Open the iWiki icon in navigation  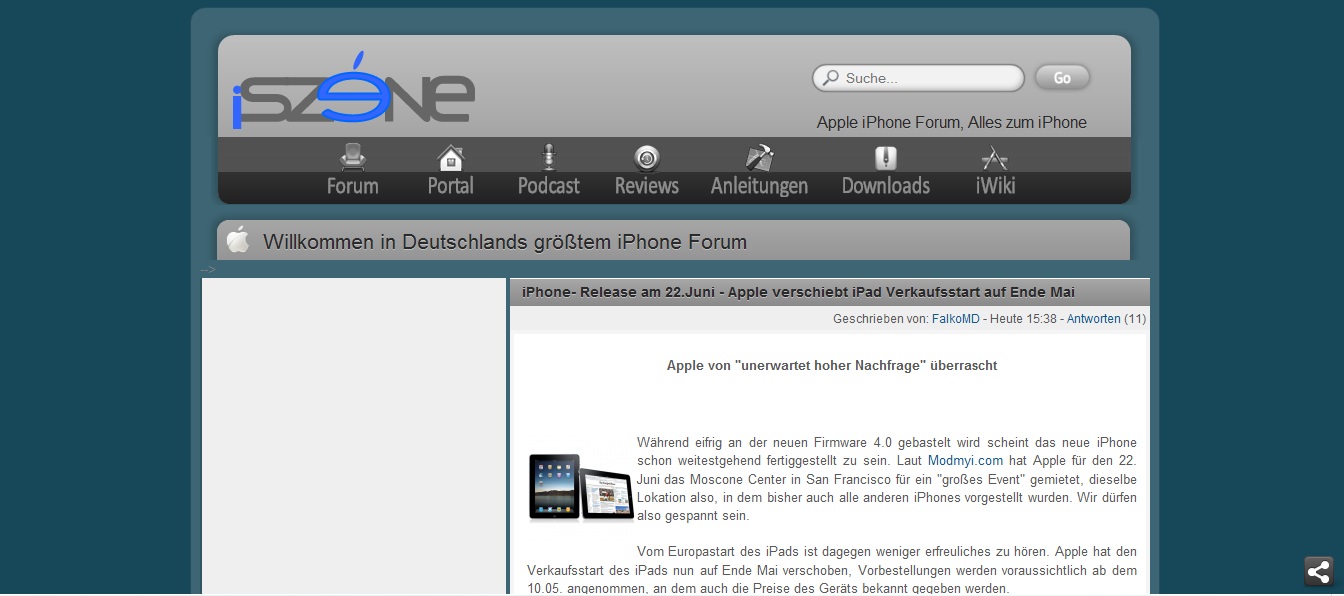pyautogui.click(x=994, y=157)
